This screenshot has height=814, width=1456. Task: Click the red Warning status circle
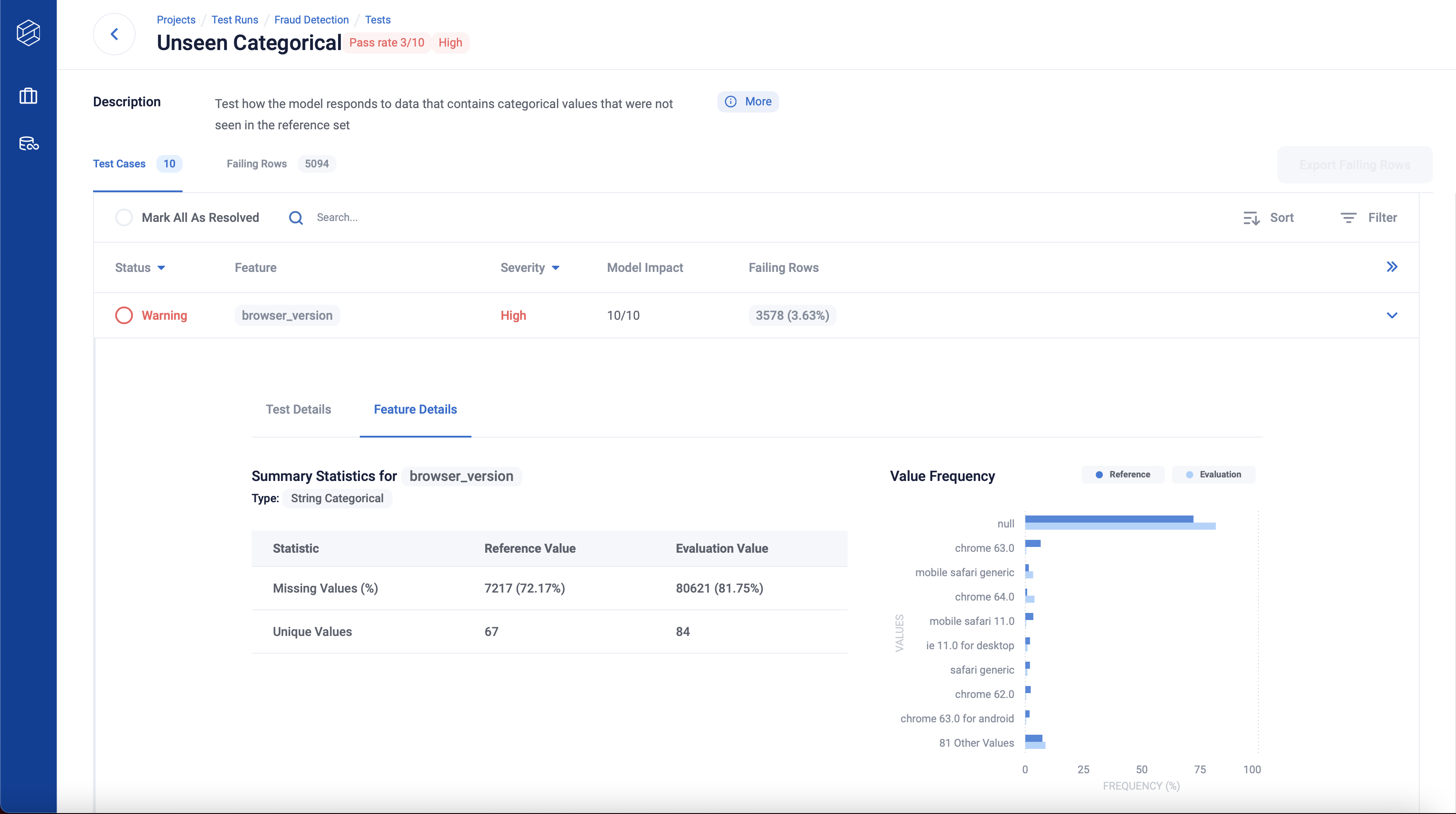(x=124, y=315)
